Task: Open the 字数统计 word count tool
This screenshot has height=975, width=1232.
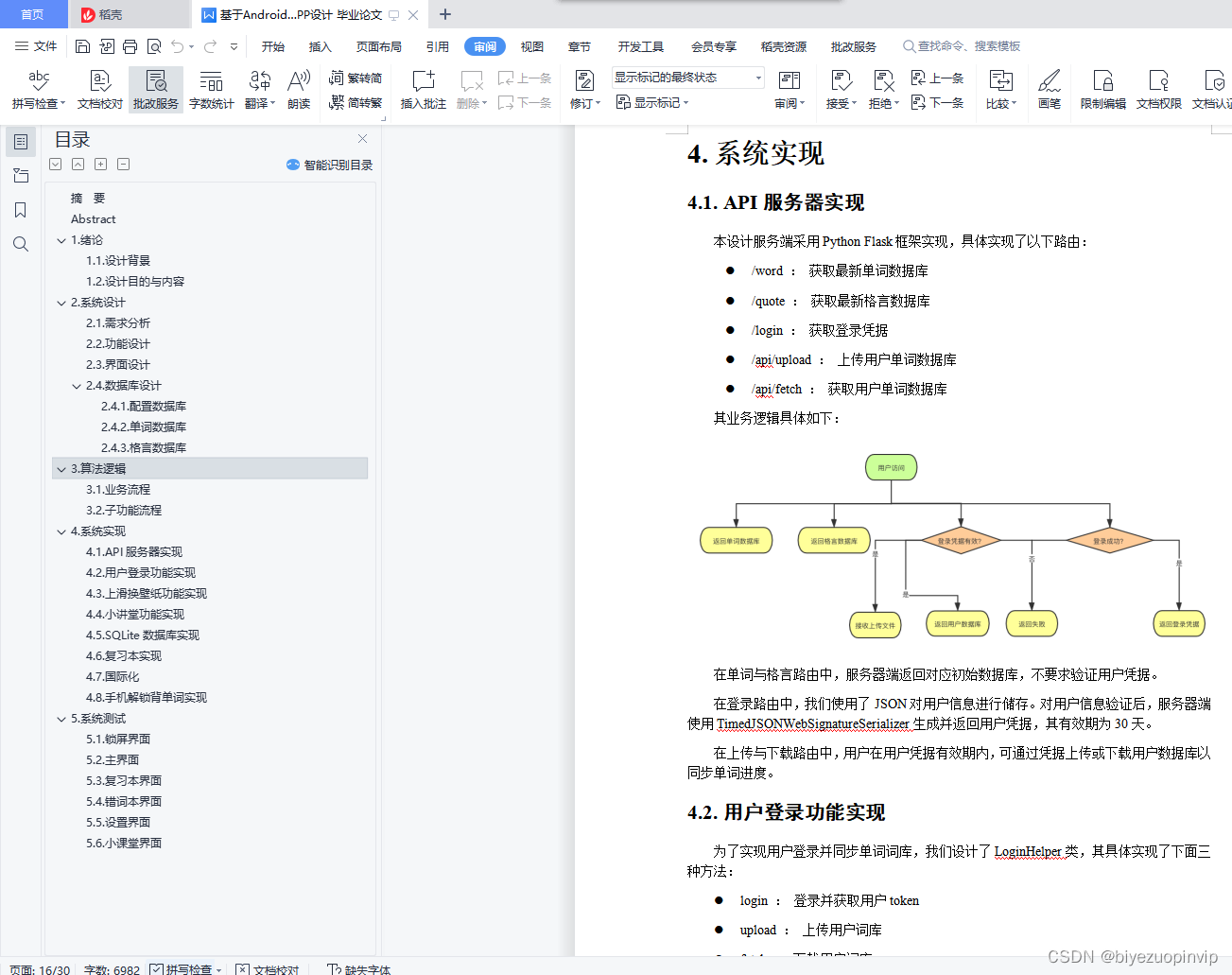Action: pos(211,89)
